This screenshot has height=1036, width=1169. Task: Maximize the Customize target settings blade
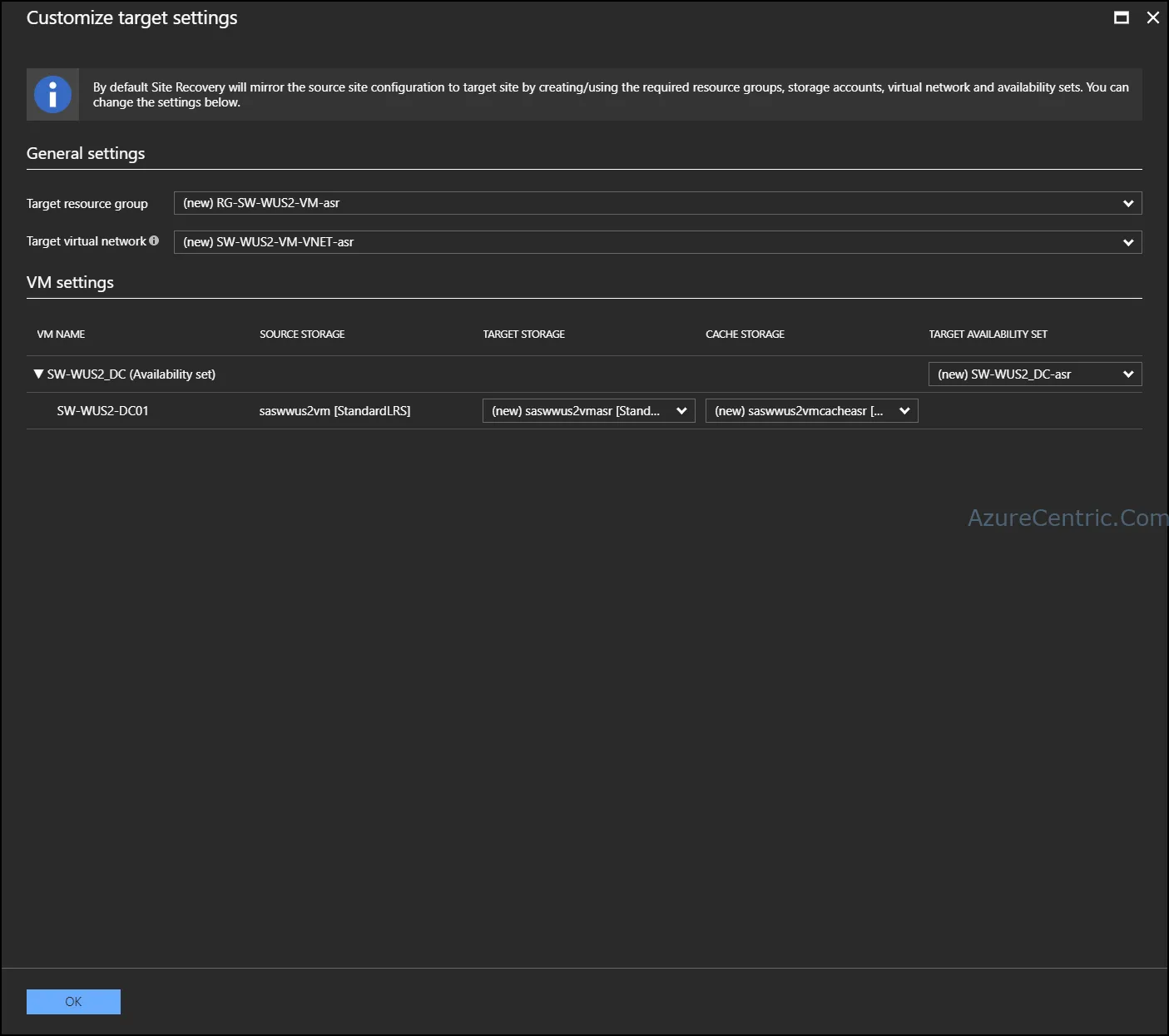point(1122,17)
